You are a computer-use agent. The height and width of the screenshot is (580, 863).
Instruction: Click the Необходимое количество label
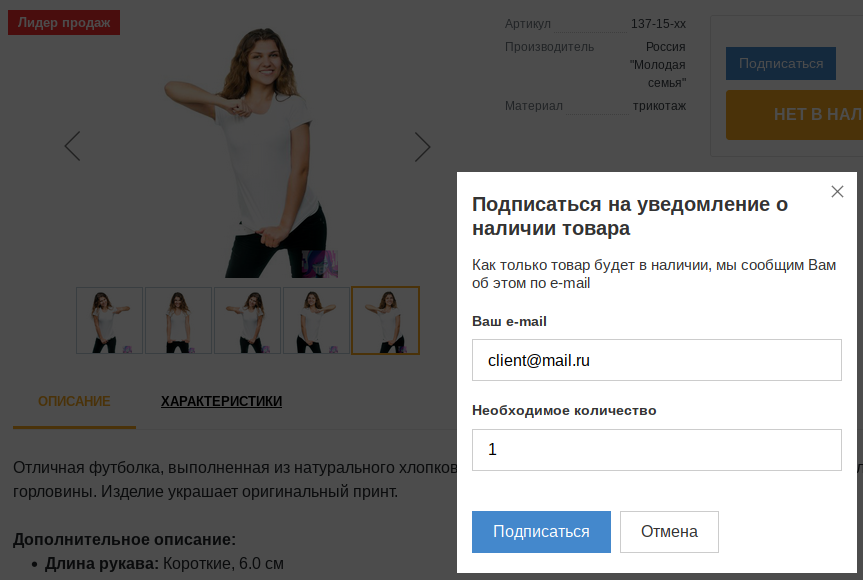564,411
